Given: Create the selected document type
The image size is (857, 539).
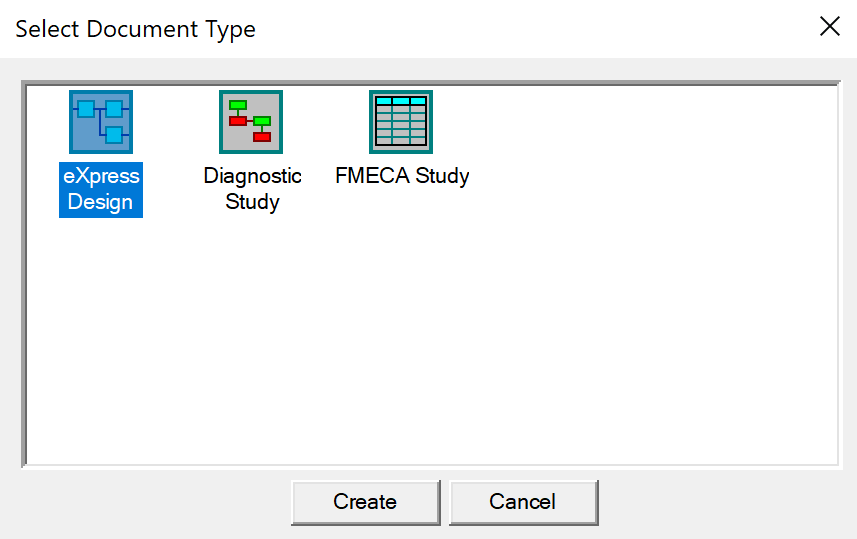Looking at the screenshot, I should coord(366,502).
